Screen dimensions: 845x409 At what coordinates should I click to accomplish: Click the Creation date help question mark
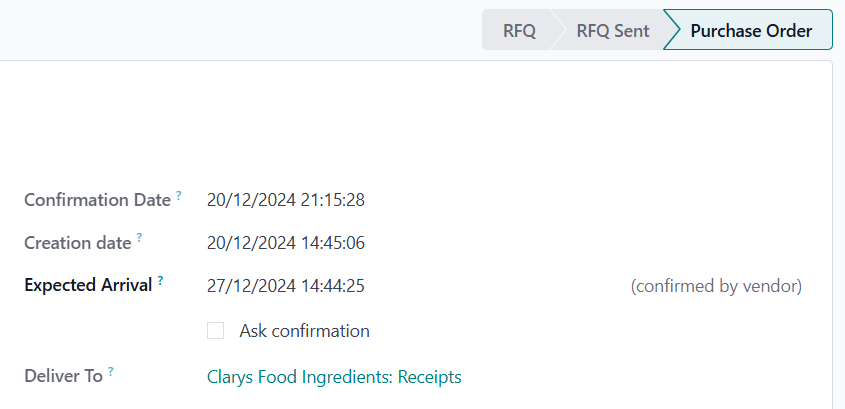[x=139, y=239]
